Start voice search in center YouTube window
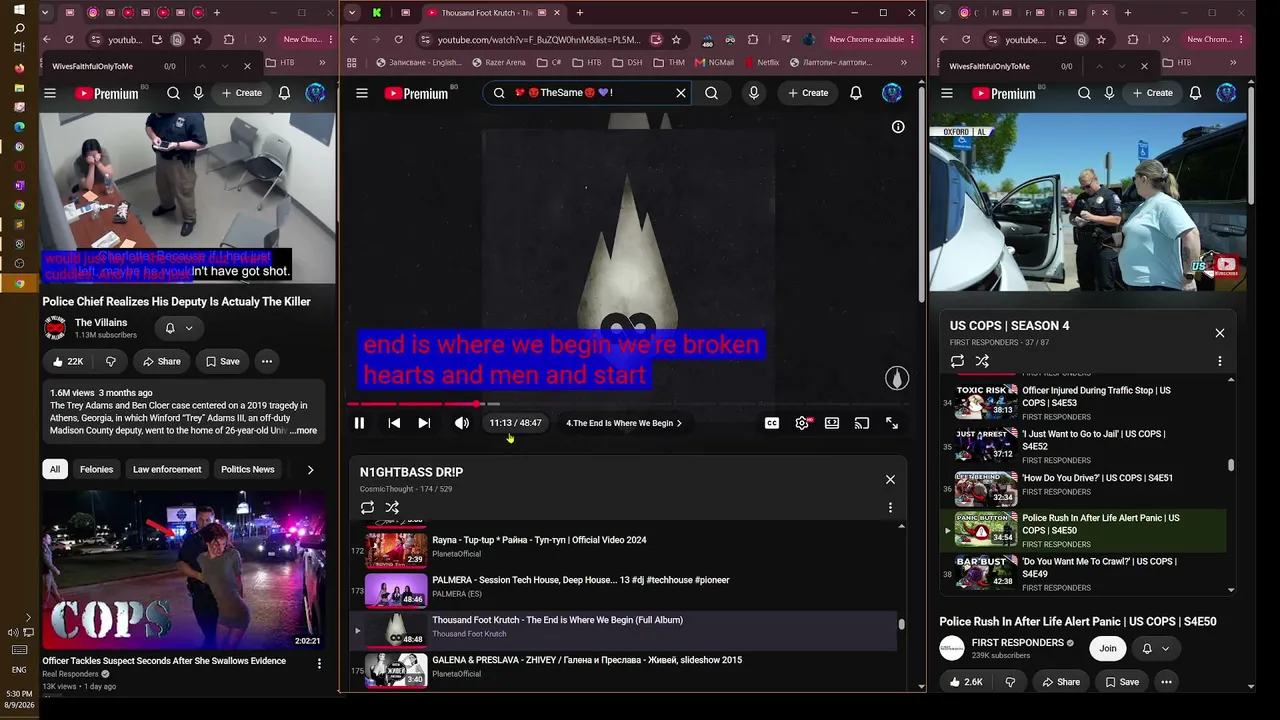1280x720 pixels. tap(754, 93)
